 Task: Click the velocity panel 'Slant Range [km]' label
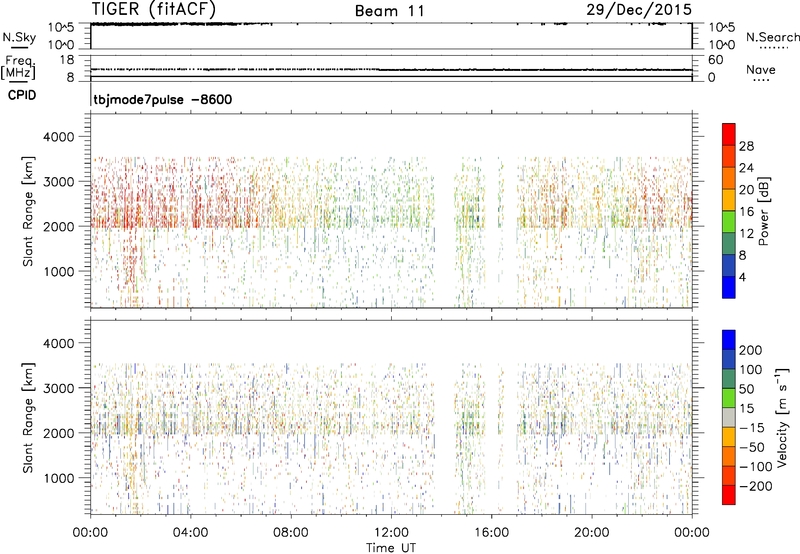(x=28, y=417)
